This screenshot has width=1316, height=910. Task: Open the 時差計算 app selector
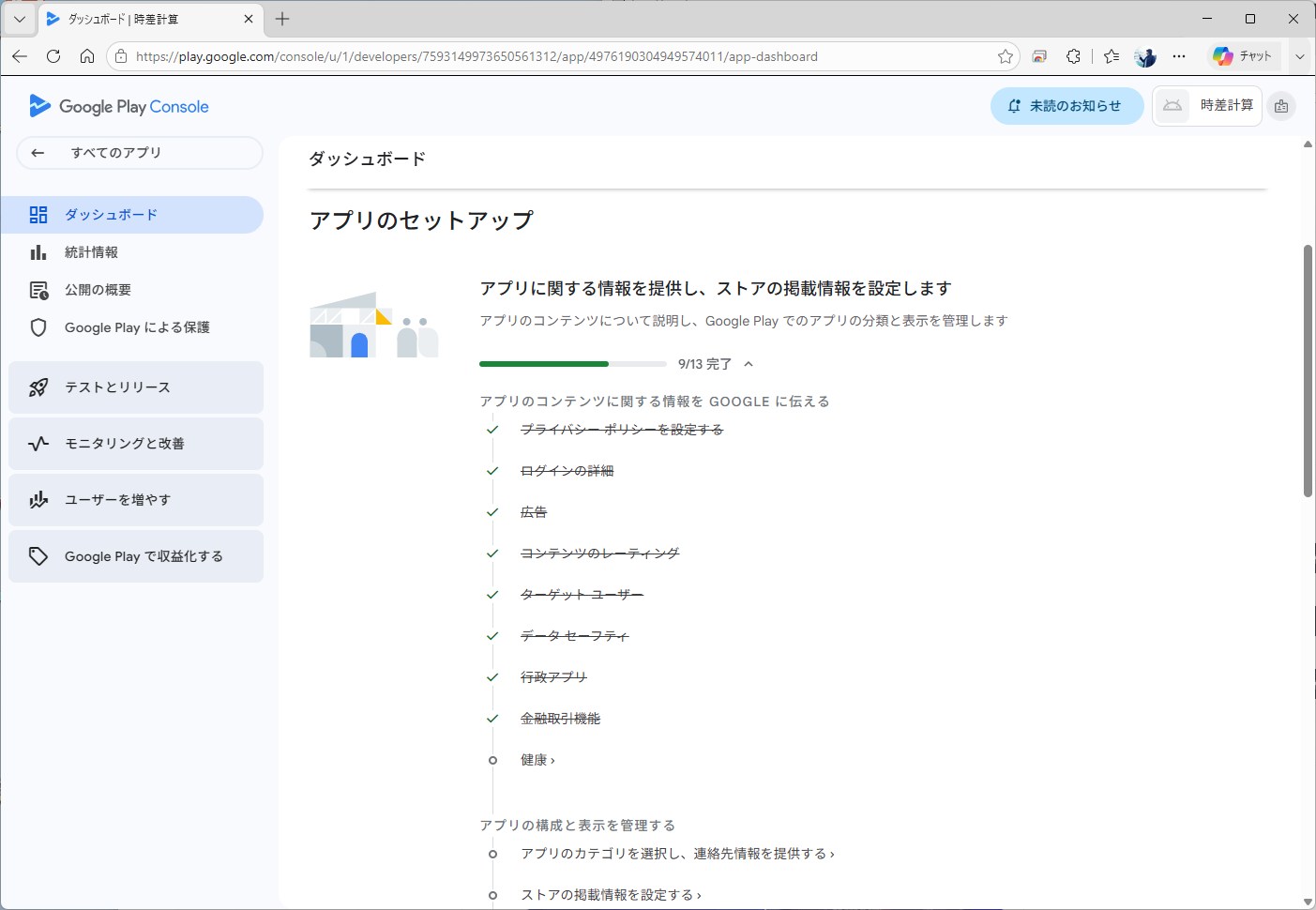pos(1206,106)
